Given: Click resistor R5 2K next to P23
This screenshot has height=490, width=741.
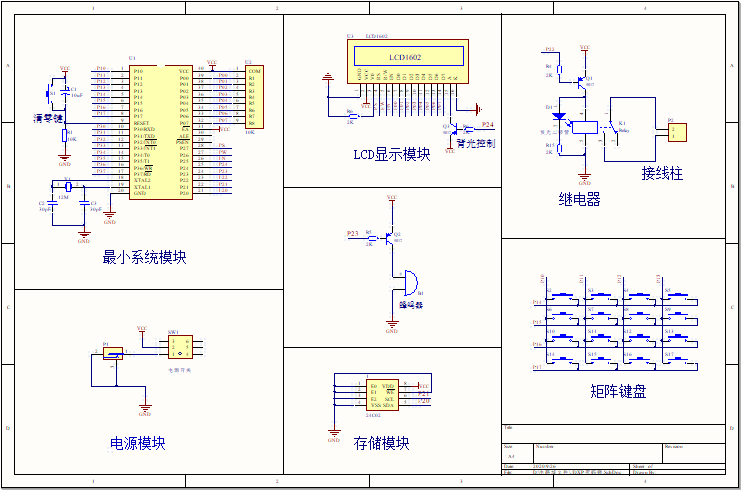Looking at the screenshot, I should (372, 238).
